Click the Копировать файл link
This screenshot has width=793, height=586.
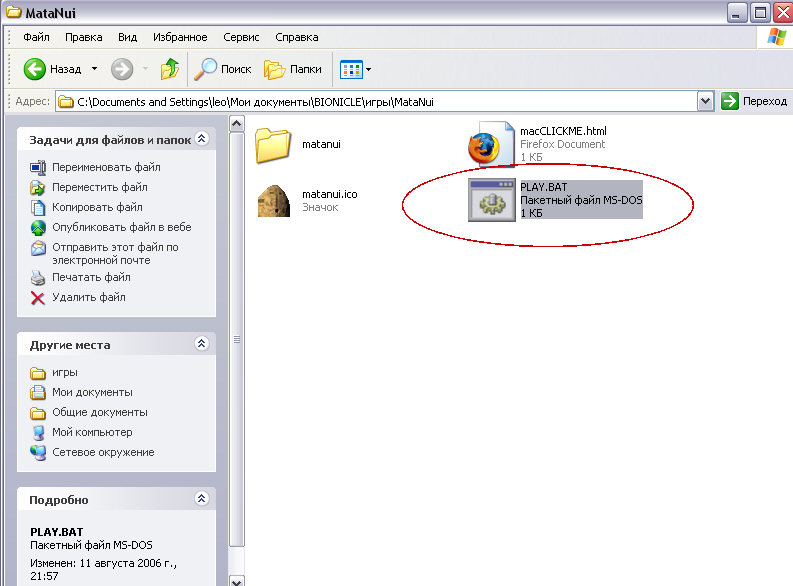pos(97,207)
